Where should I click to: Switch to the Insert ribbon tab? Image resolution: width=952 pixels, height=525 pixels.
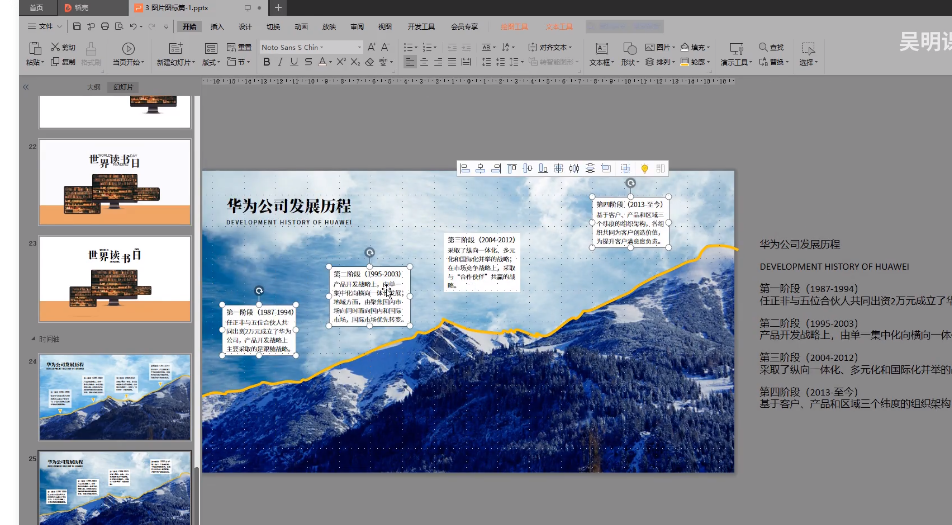click(x=217, y=27)
